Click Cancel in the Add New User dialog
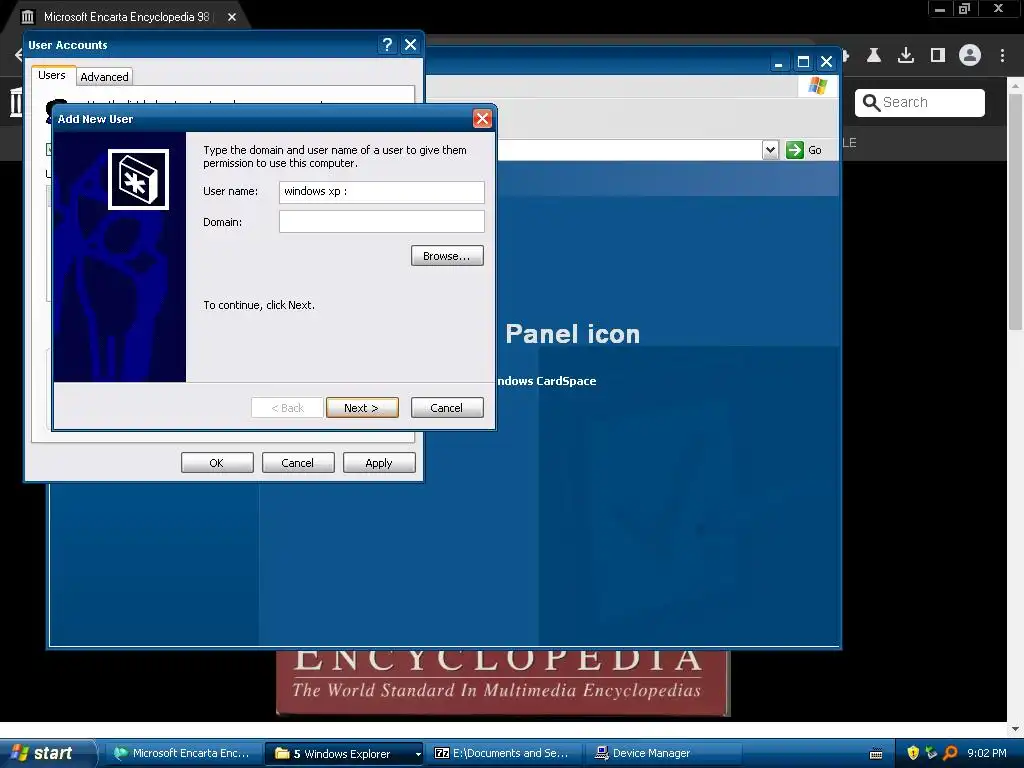The width and height of the screenshot is (1024, 768). pos(447,408)
